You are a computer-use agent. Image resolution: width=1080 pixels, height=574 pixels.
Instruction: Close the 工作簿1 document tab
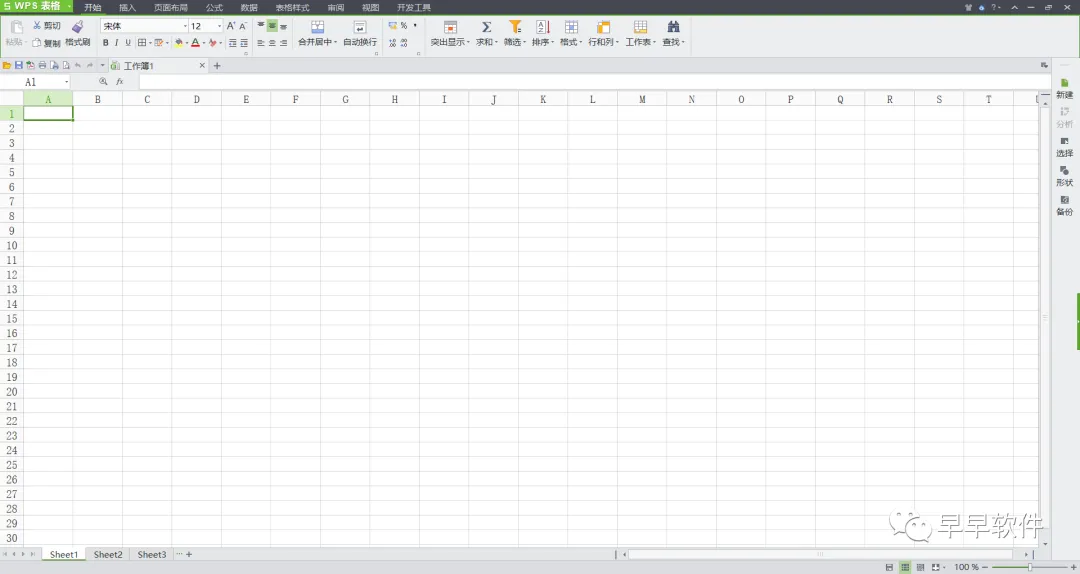202,65
